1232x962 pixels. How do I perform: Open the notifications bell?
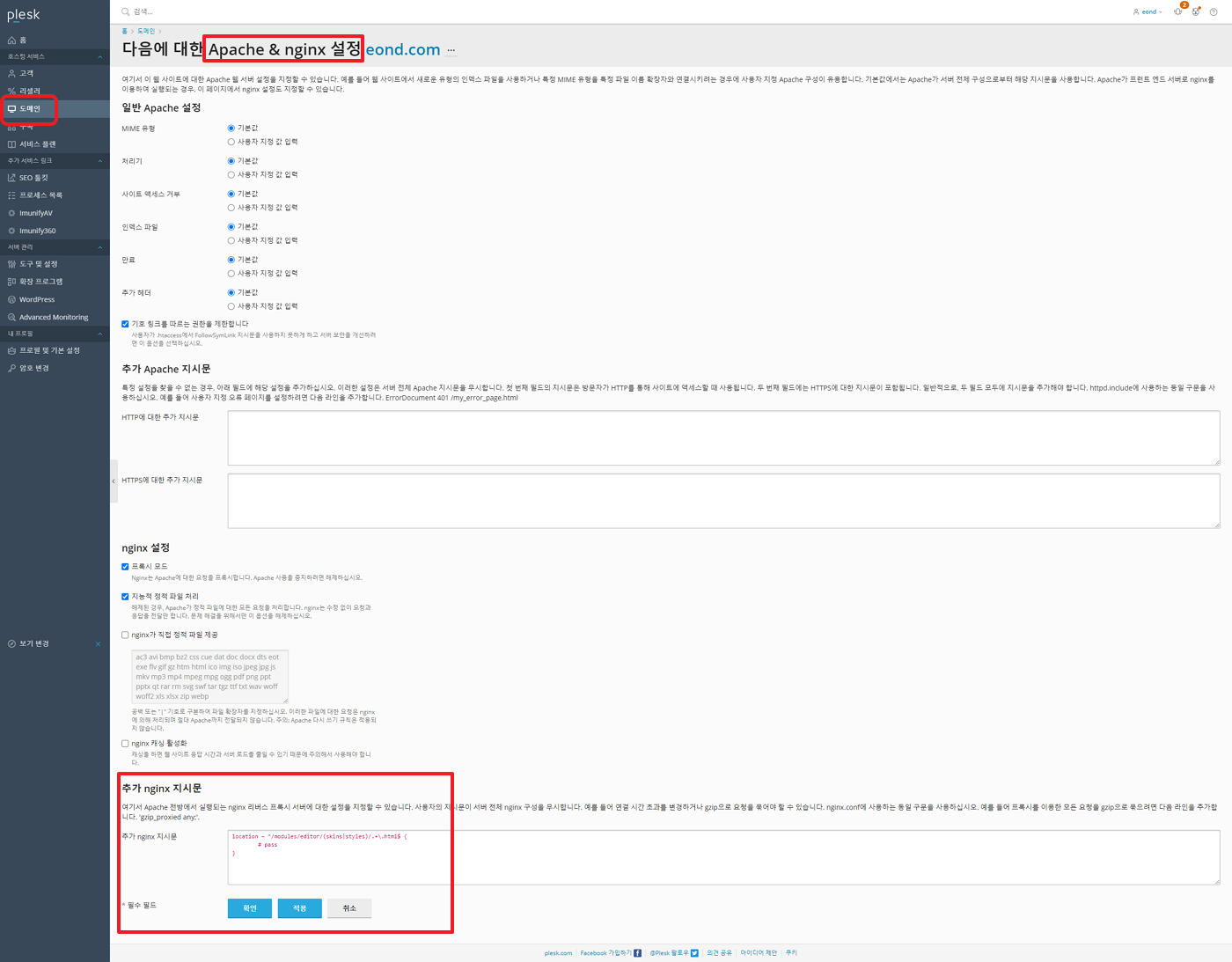[x=1178, y=11]
